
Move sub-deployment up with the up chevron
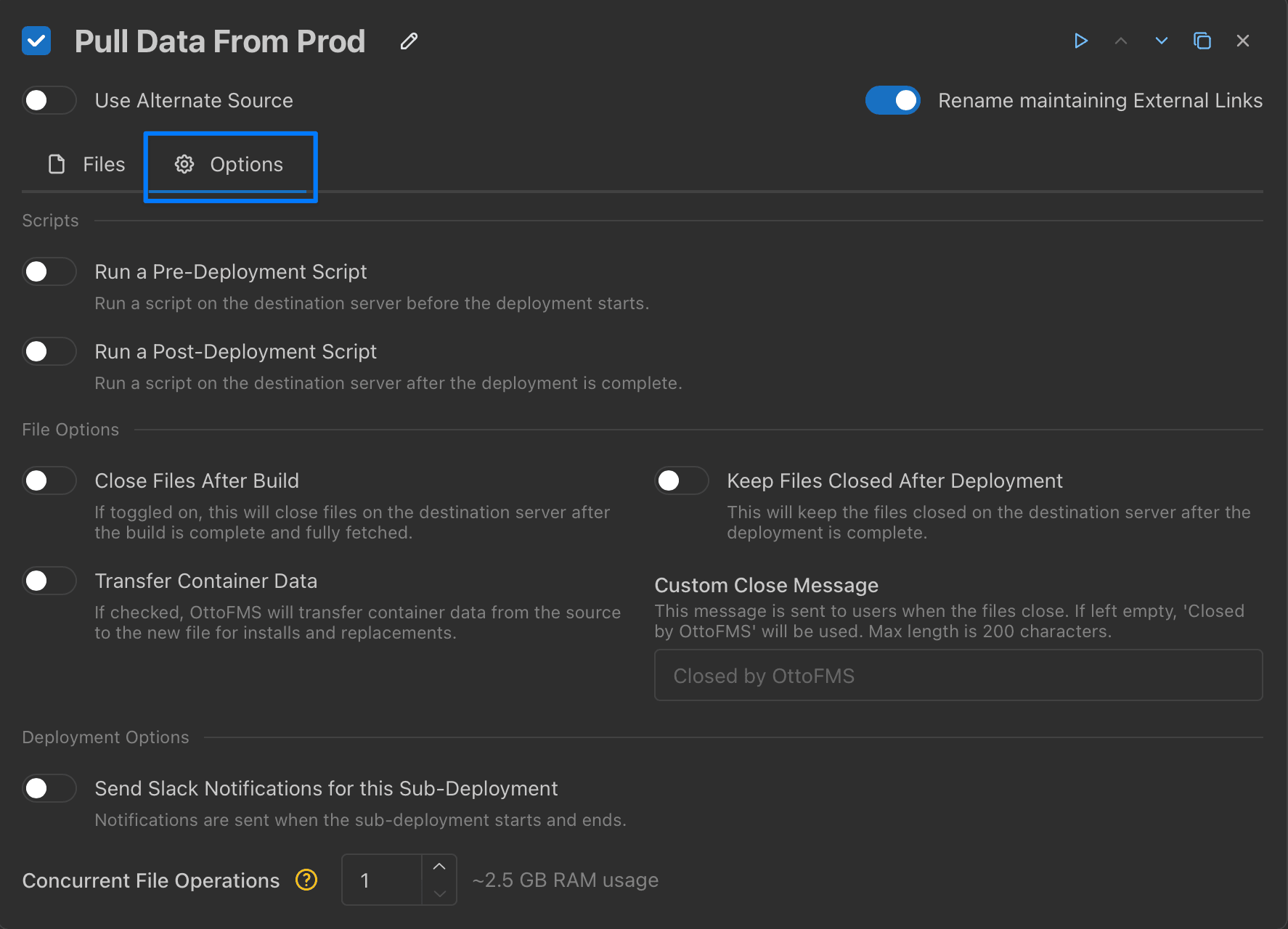tap(1121, 41)
